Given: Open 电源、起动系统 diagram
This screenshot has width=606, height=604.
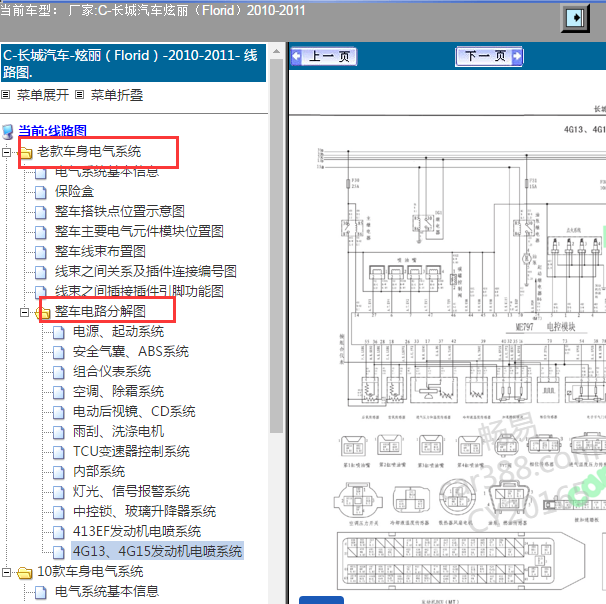Looking at the screenshot, I should 118,332.
